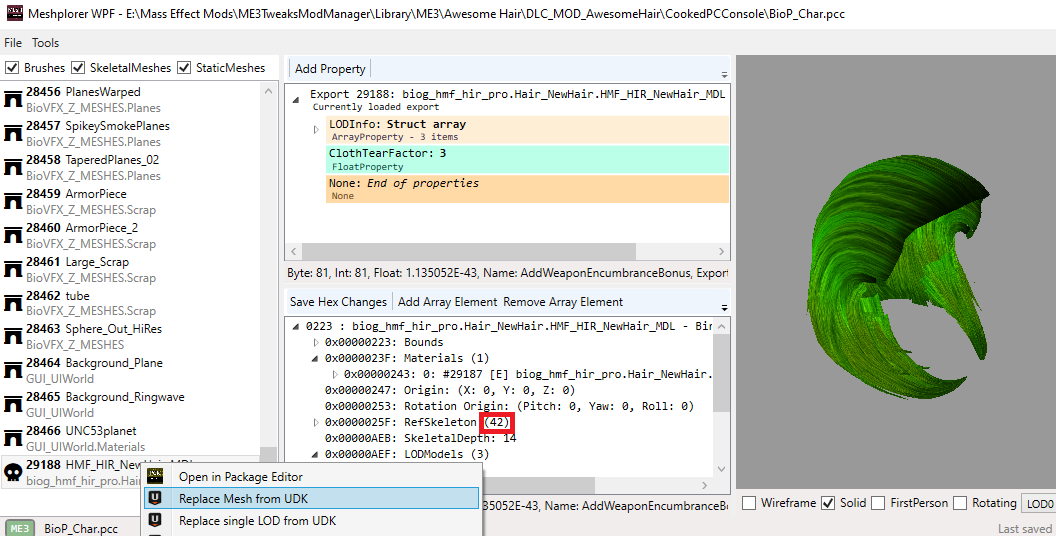Click mesh icon for 28458 TaperedPlanes_02
Viewport: 1056px width, 536px height.
13,167
